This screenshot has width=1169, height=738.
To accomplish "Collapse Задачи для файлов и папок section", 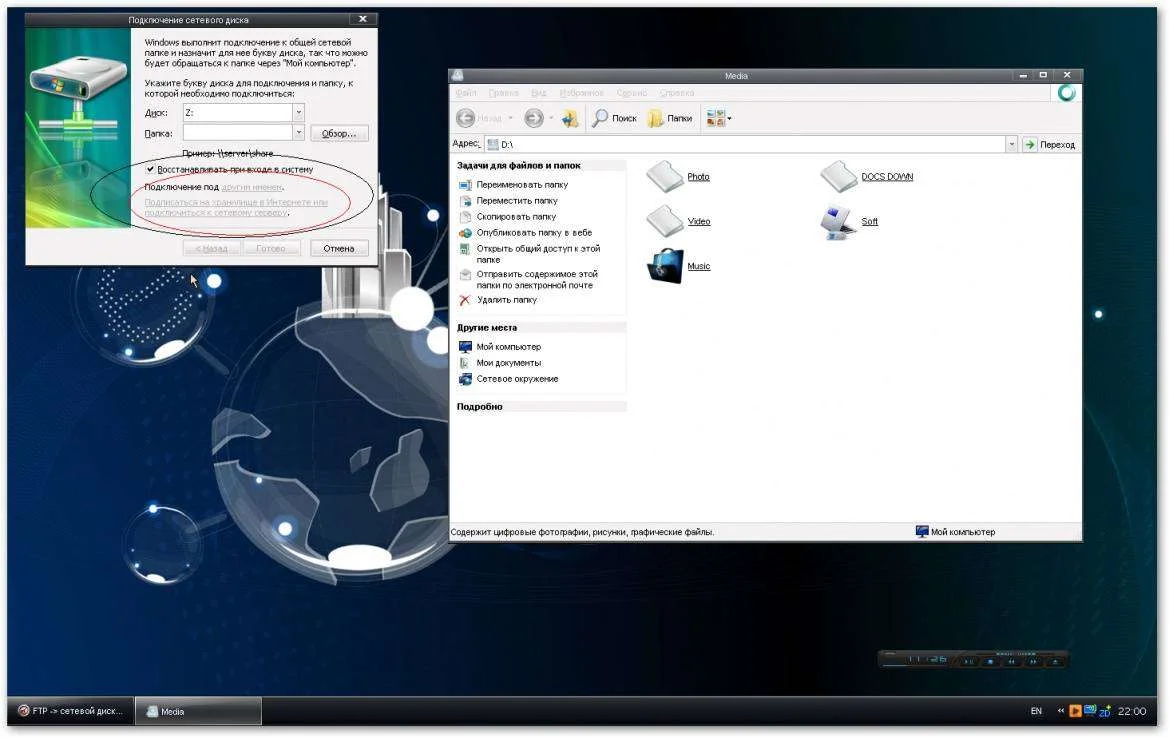I will (x=541, y=165).
